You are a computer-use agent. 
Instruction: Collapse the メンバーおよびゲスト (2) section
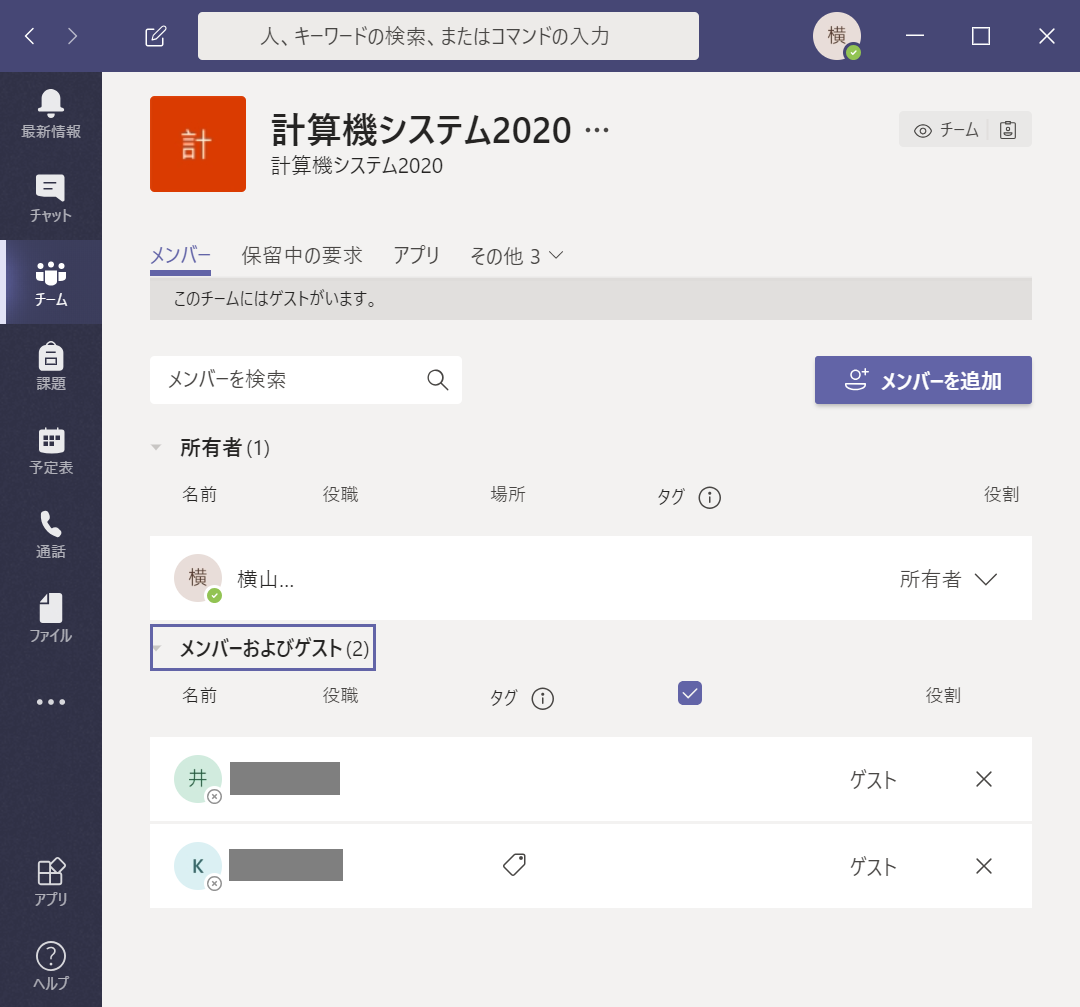157,648
